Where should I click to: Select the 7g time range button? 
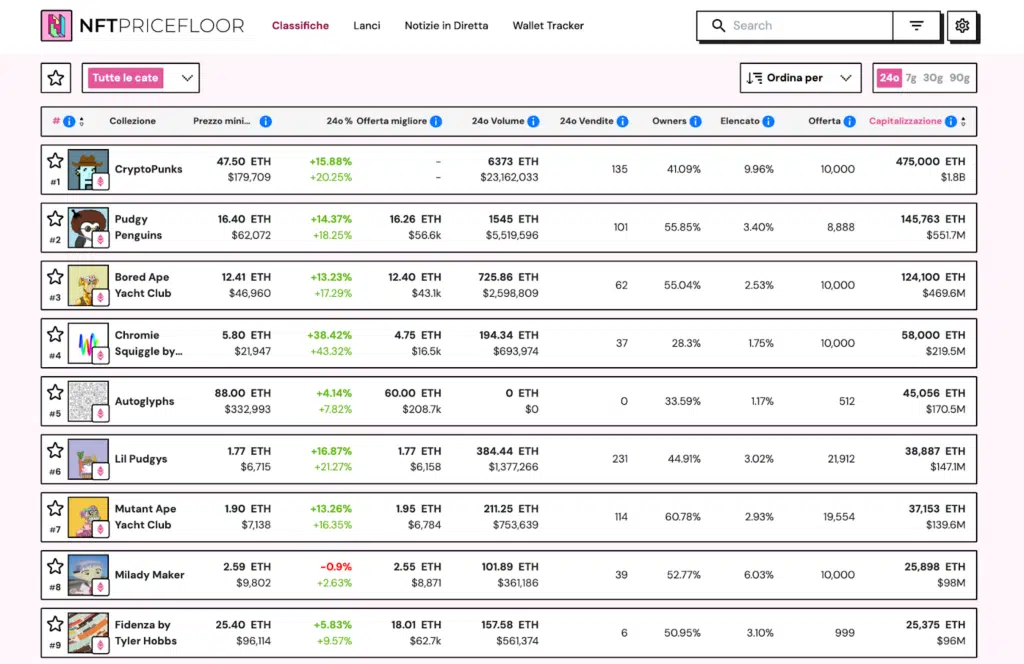tap(911, 78)
